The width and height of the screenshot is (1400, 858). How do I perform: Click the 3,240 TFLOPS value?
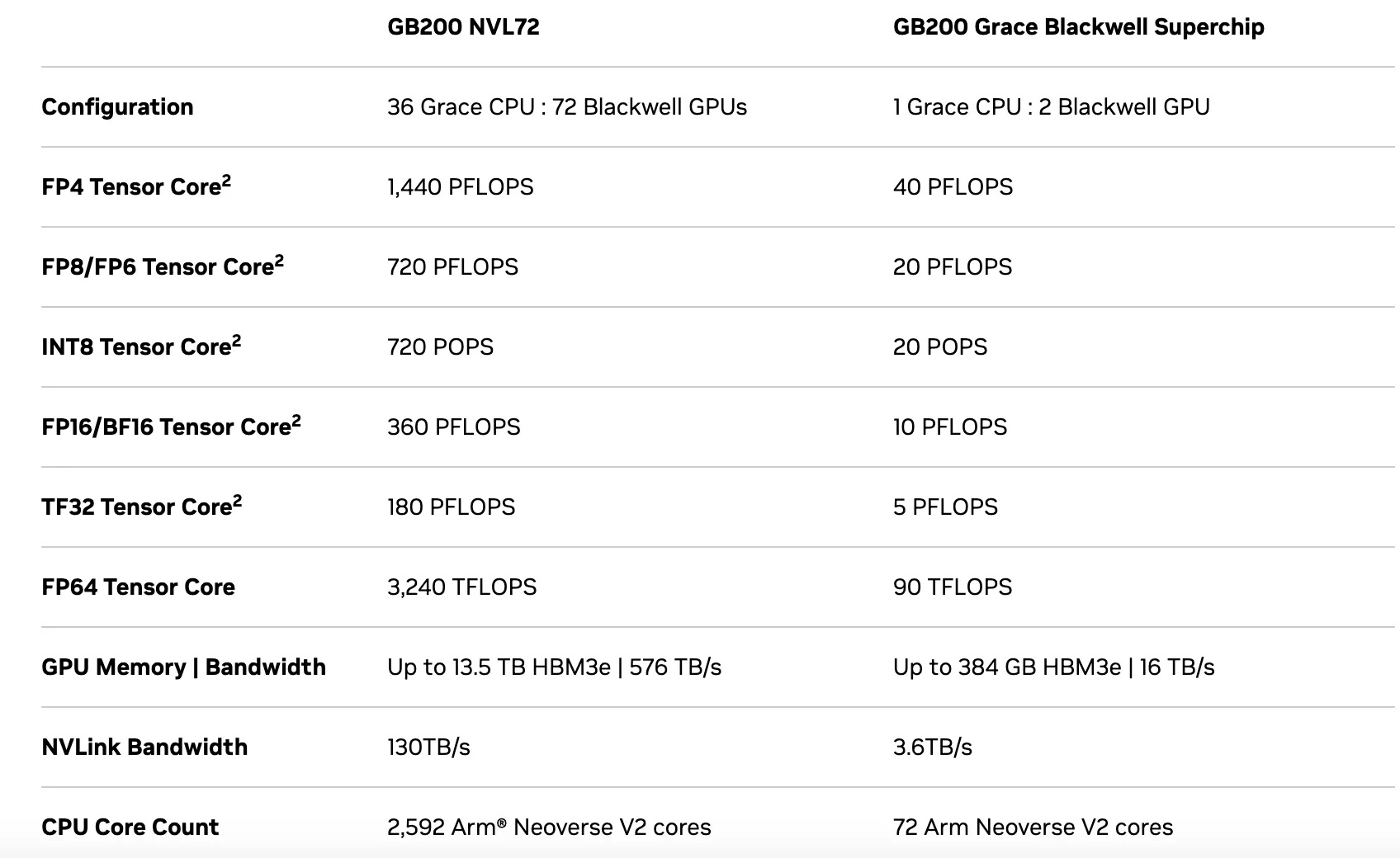(461, 587)
